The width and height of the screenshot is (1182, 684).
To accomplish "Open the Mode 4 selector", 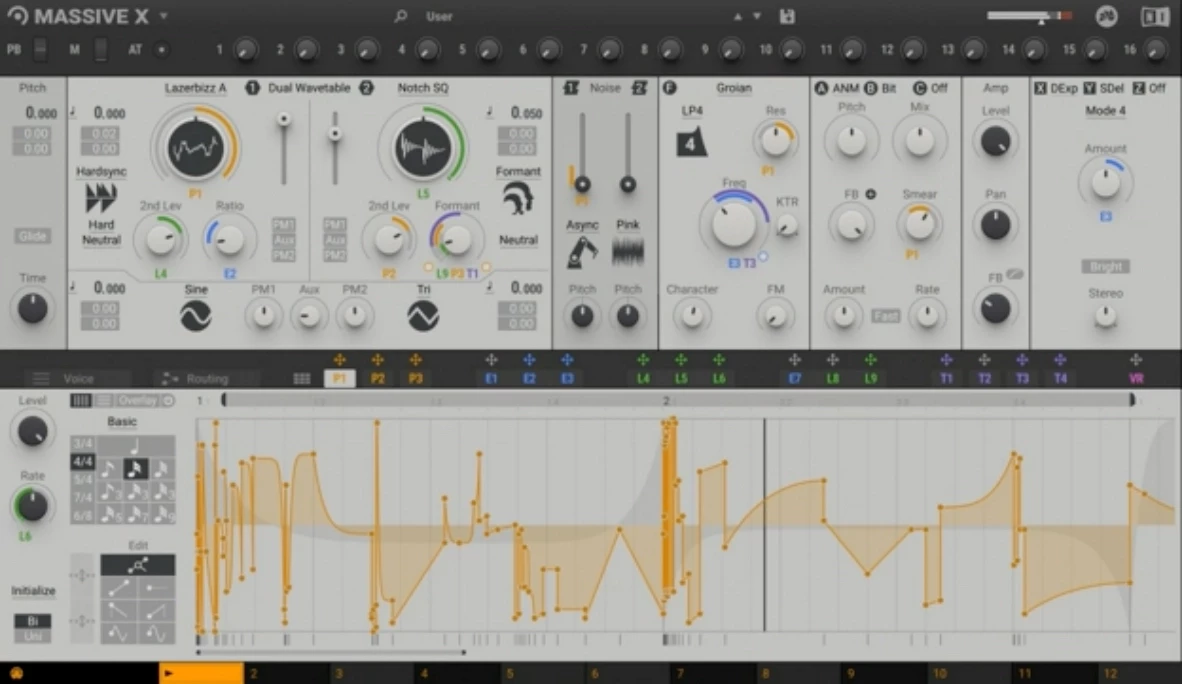I will pyautogui.click(x=1105, y=111).
